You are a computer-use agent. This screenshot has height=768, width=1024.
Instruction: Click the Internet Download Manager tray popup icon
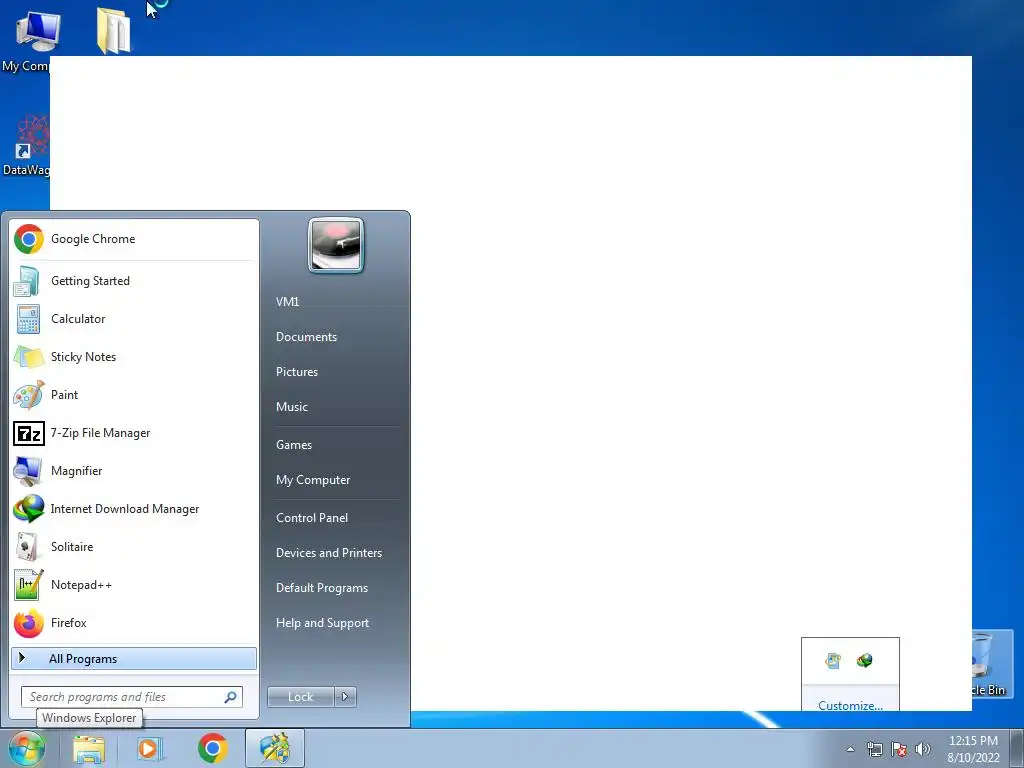click(x=865, y=661)
